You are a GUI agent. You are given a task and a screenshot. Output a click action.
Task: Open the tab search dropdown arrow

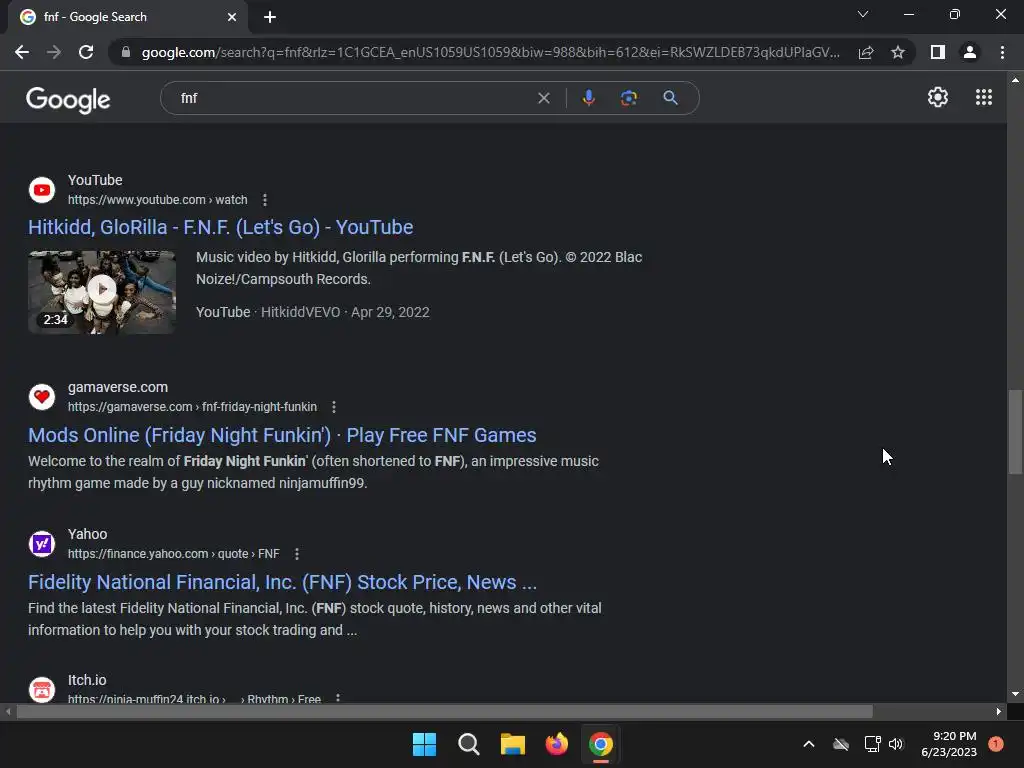pos(863,14)
